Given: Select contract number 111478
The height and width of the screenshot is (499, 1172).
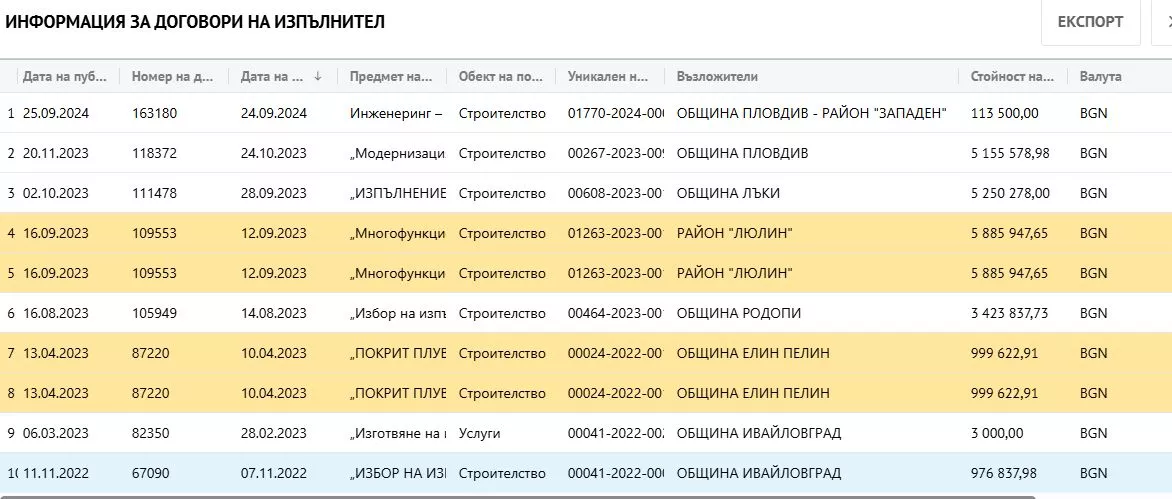Looking at the screenshot, I should pos(154,193).
